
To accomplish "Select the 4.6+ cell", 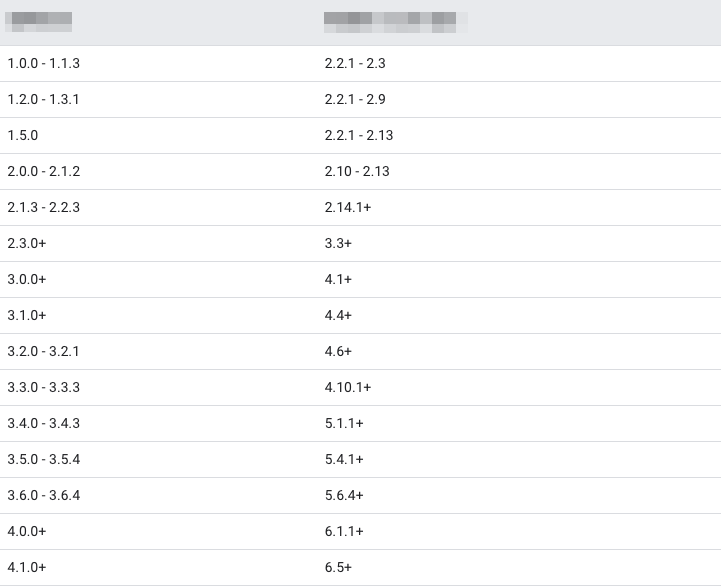I will [x=339, y=352].
